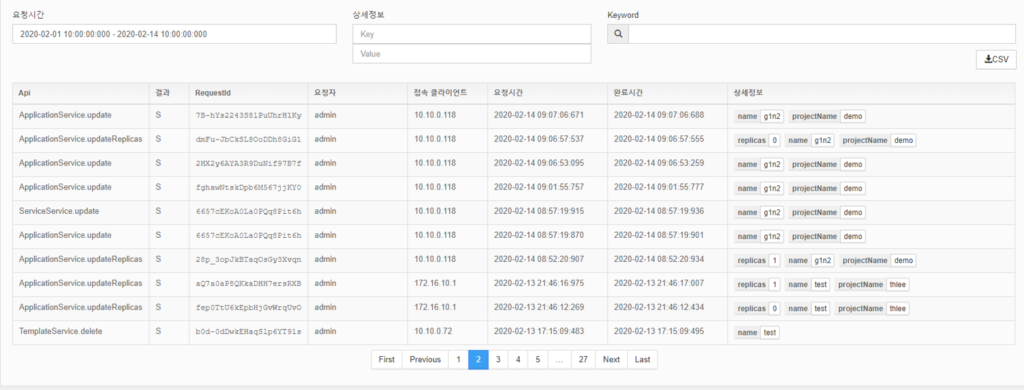This screenshot has height=390, width=1024.
Task: Click the Key input under 상세정보
Action: (x=472, y=34)
